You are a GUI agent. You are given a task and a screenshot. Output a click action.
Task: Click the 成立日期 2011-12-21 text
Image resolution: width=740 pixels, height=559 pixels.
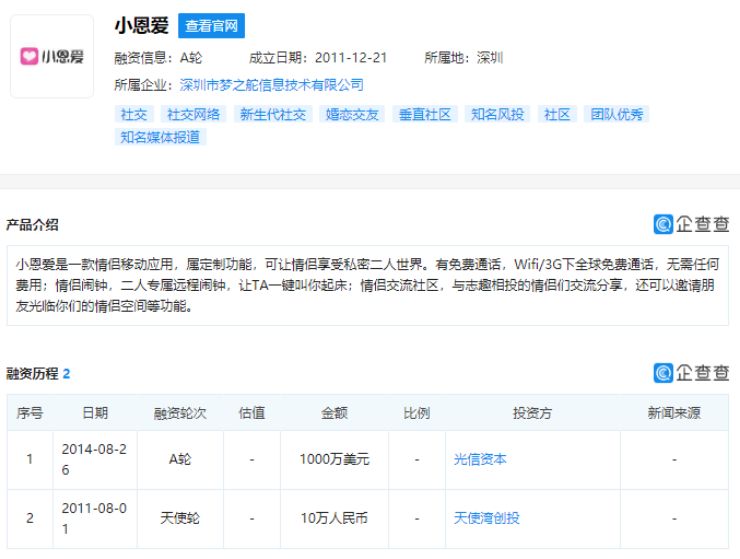pyautogui.click(x=318, y=58)
